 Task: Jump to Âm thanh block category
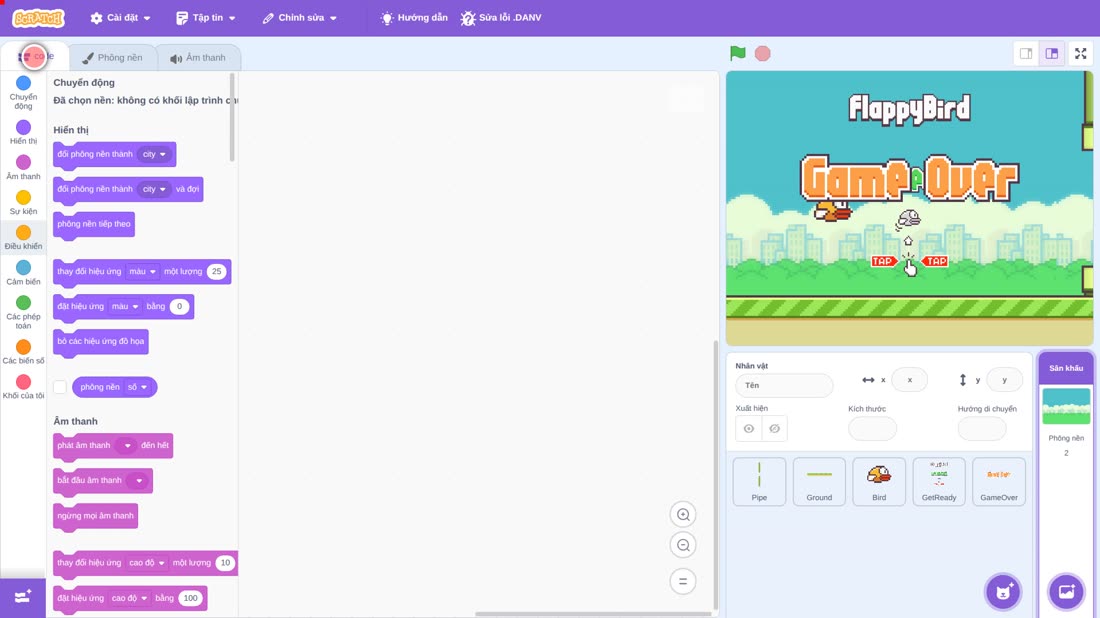click(x=23, y=168)
